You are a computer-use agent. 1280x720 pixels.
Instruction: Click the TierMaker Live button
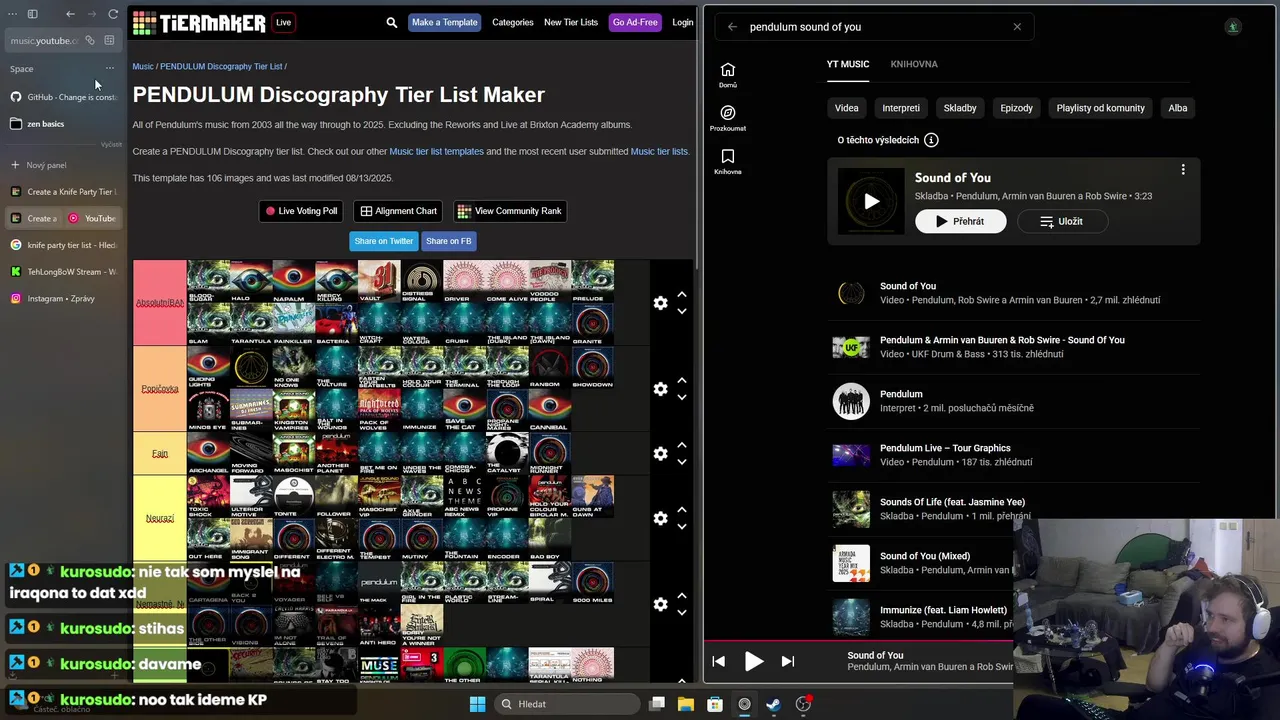click(x=284, y=22)
